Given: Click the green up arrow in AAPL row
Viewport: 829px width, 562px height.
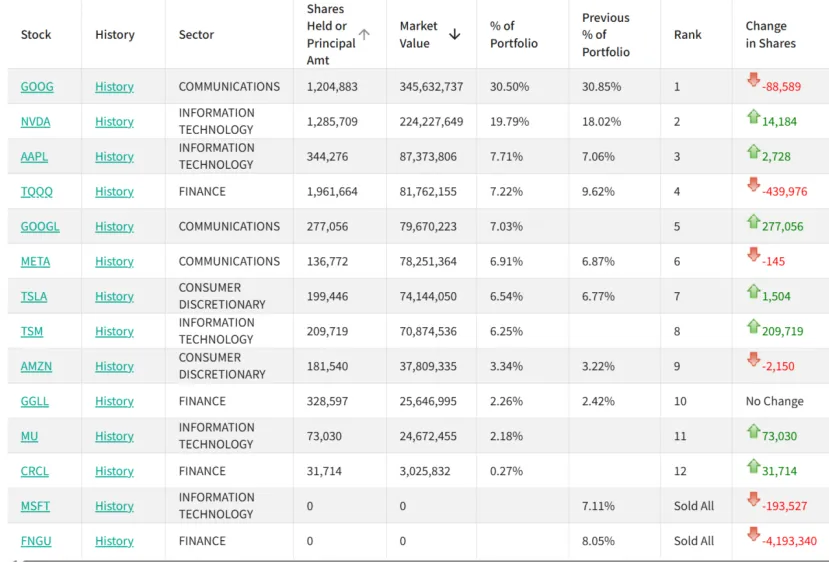Looking at the screenshot, I should tap(754, 151).
